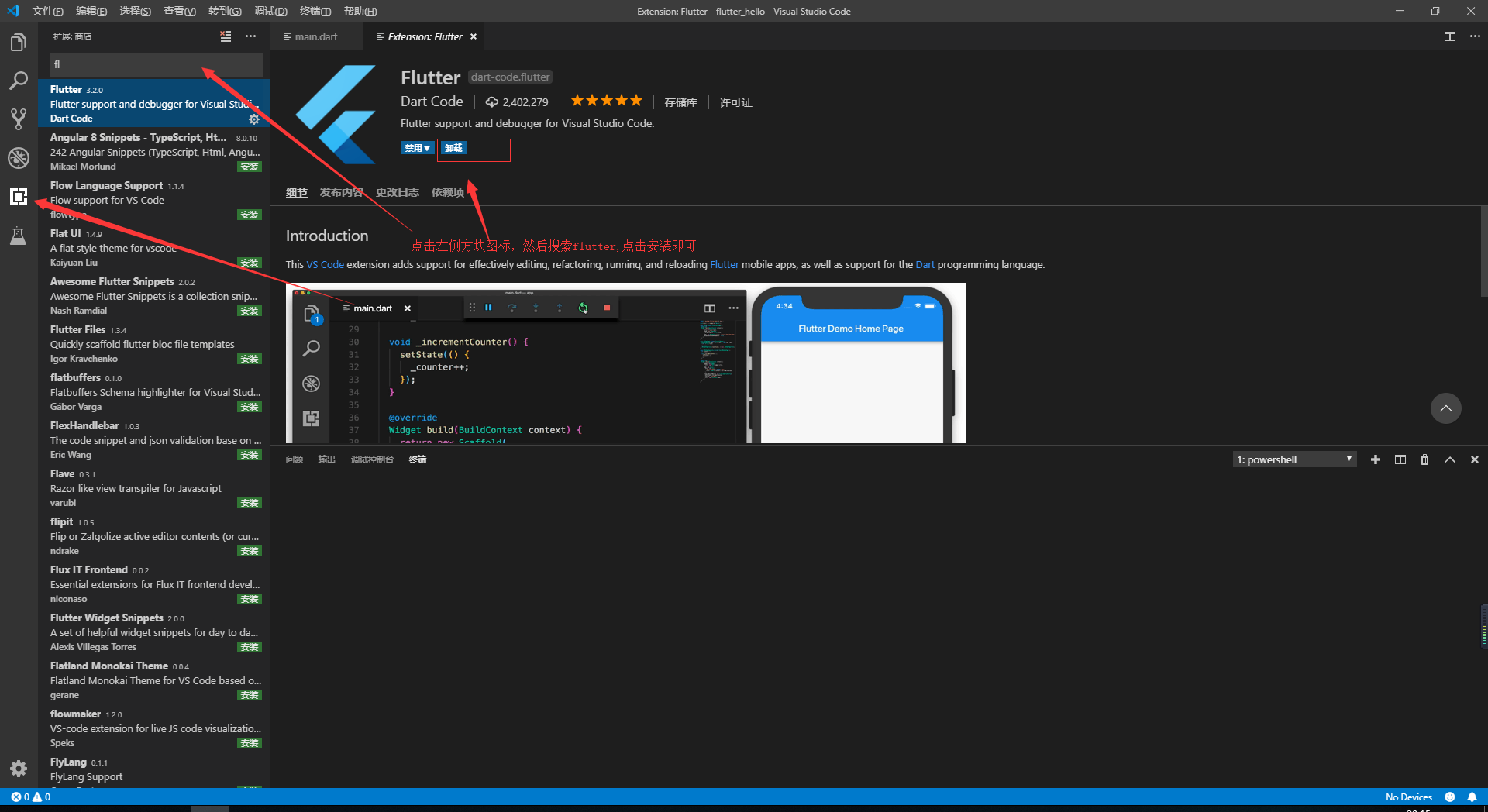Select the flatbuffers extension row
Screen dimensions: 1488x812
(x=154, y=392)
